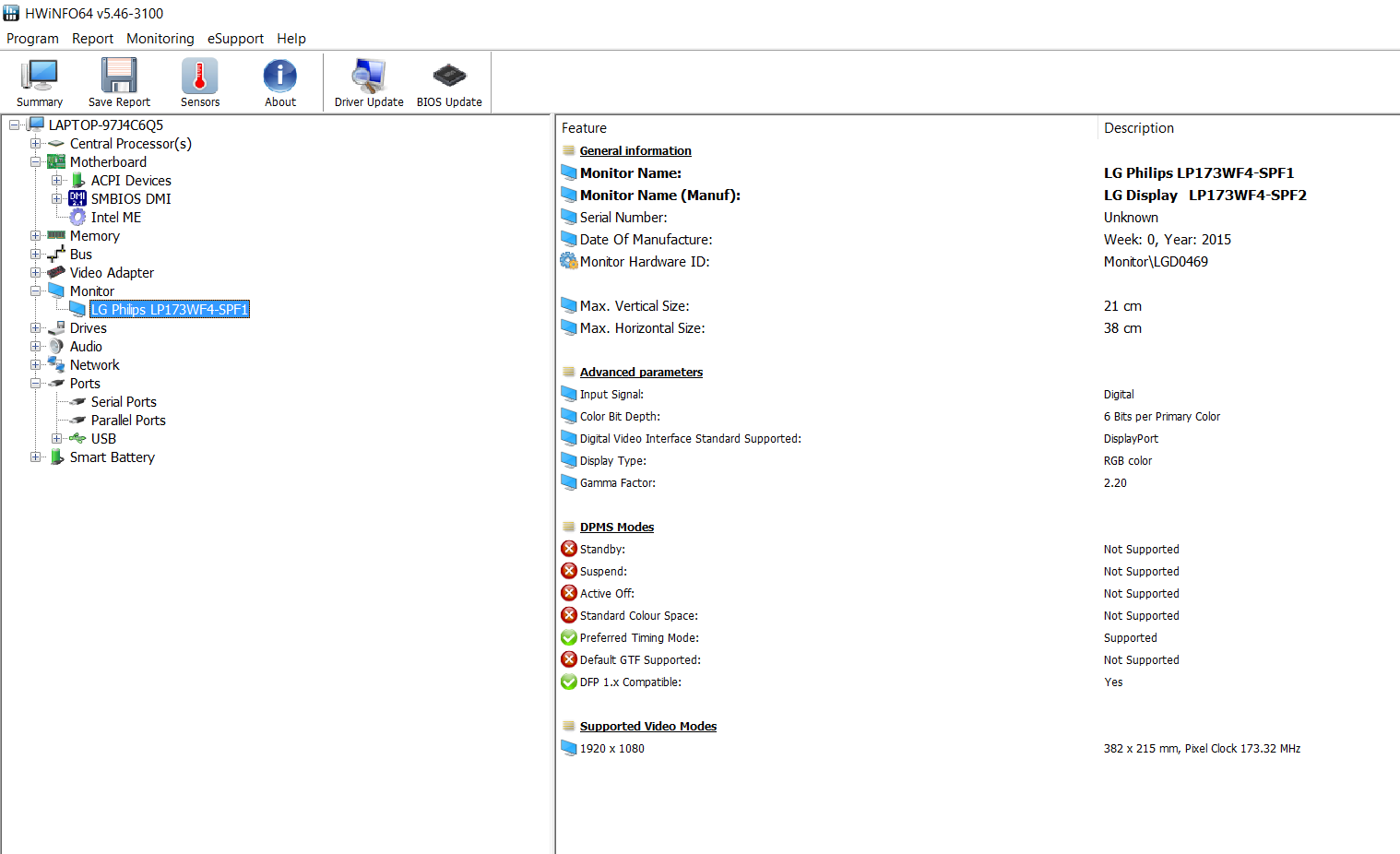Viewport: 1400px width, 854px height.
Task: Click the General information section heading
Action: (635, 150)
